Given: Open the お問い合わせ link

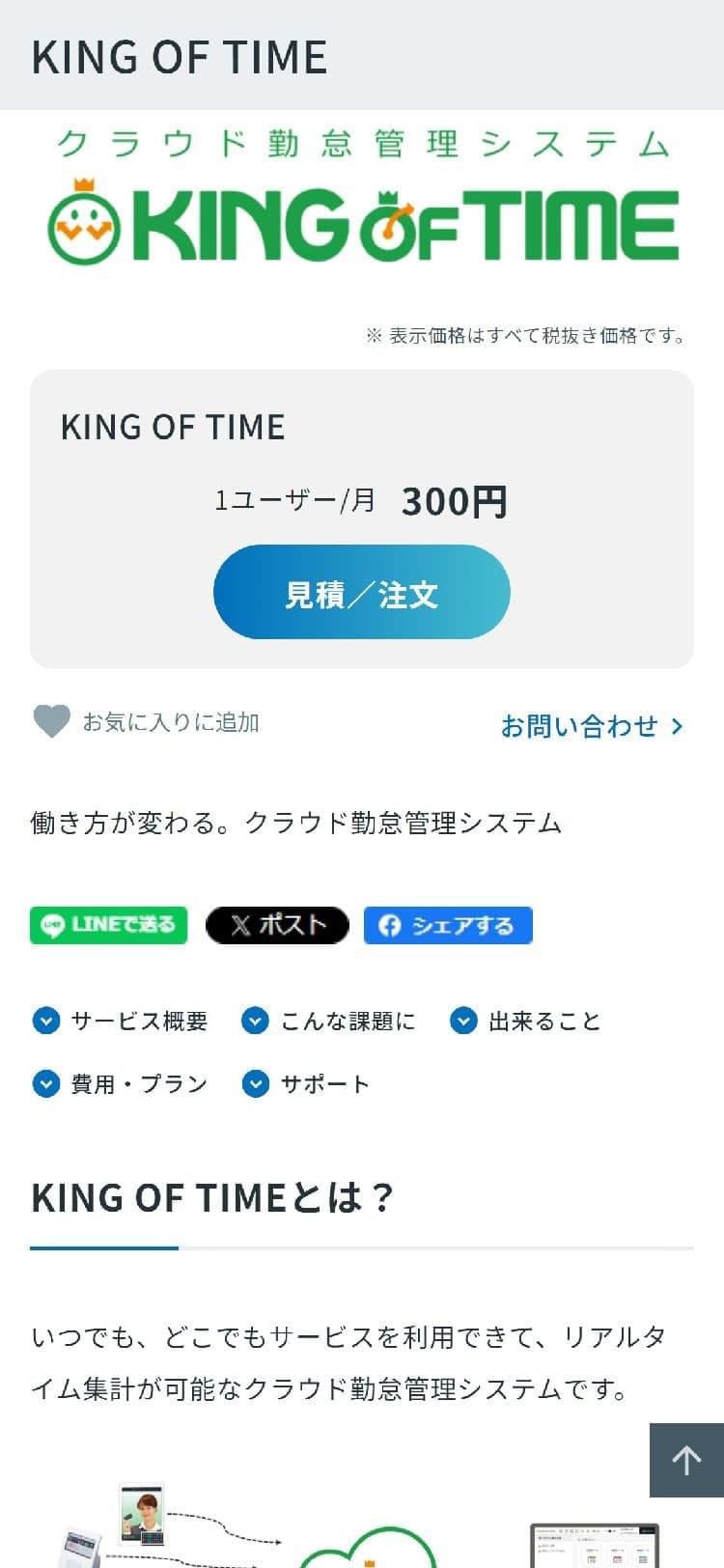Looking at the screenshot, I should point(579,726).
